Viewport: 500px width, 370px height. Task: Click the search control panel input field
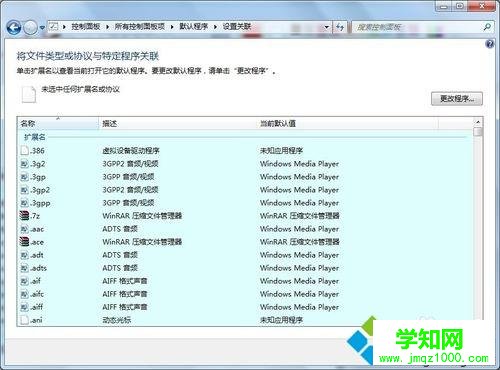click(417, 27)
